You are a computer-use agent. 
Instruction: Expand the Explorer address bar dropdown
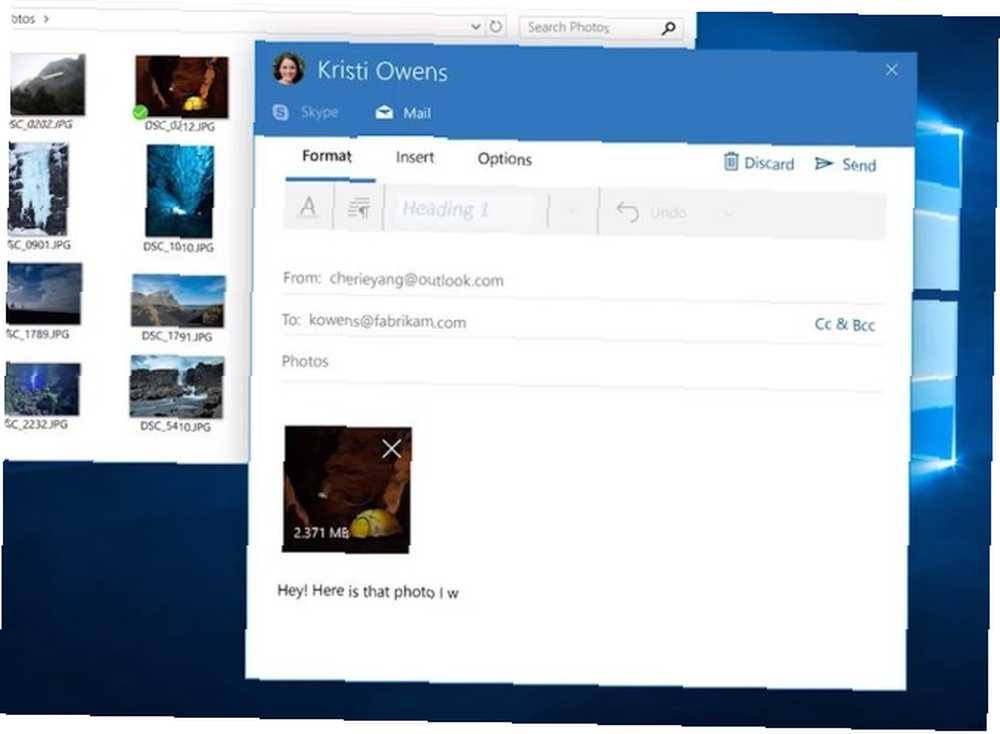click(x=476, y=26)
